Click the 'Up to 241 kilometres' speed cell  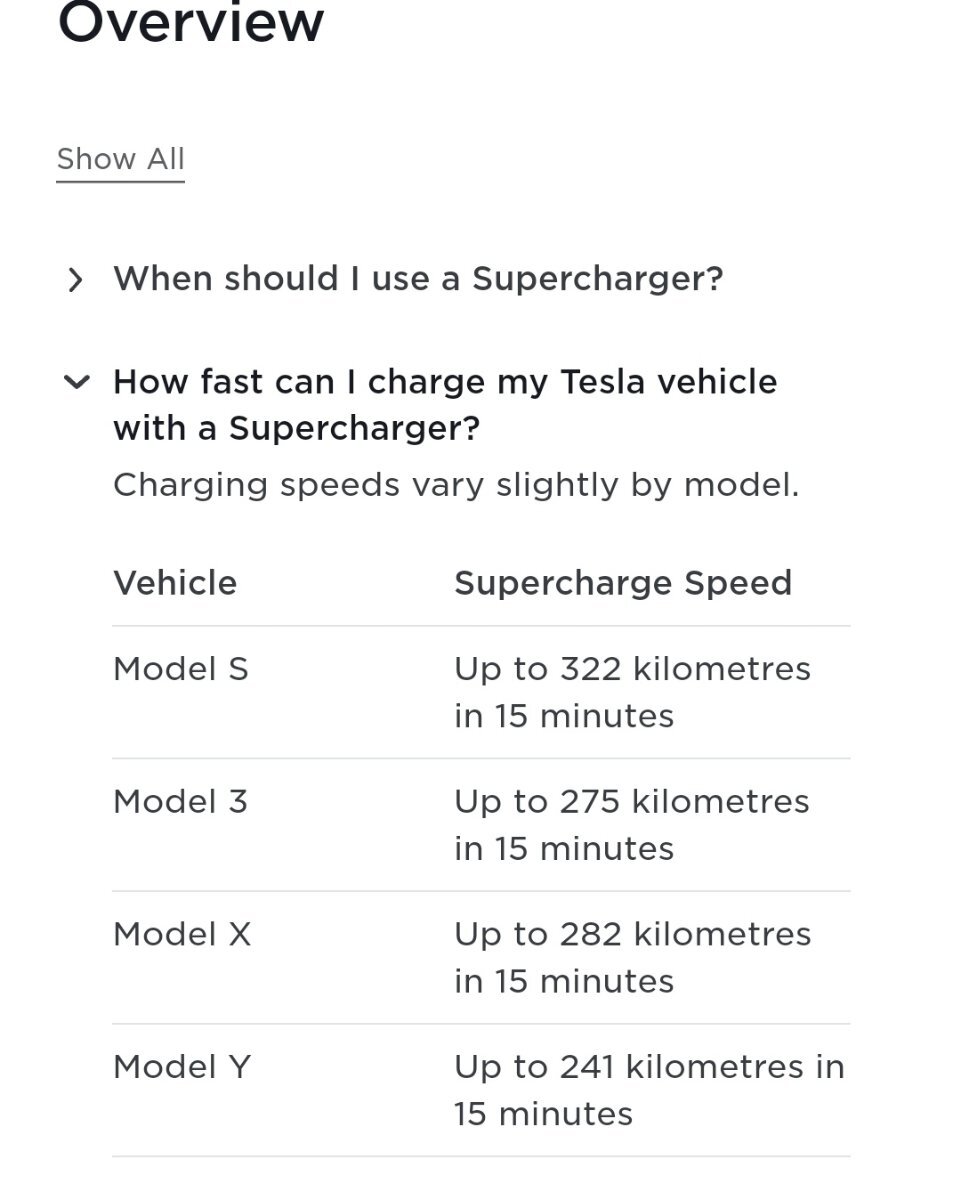(650, 1090)
